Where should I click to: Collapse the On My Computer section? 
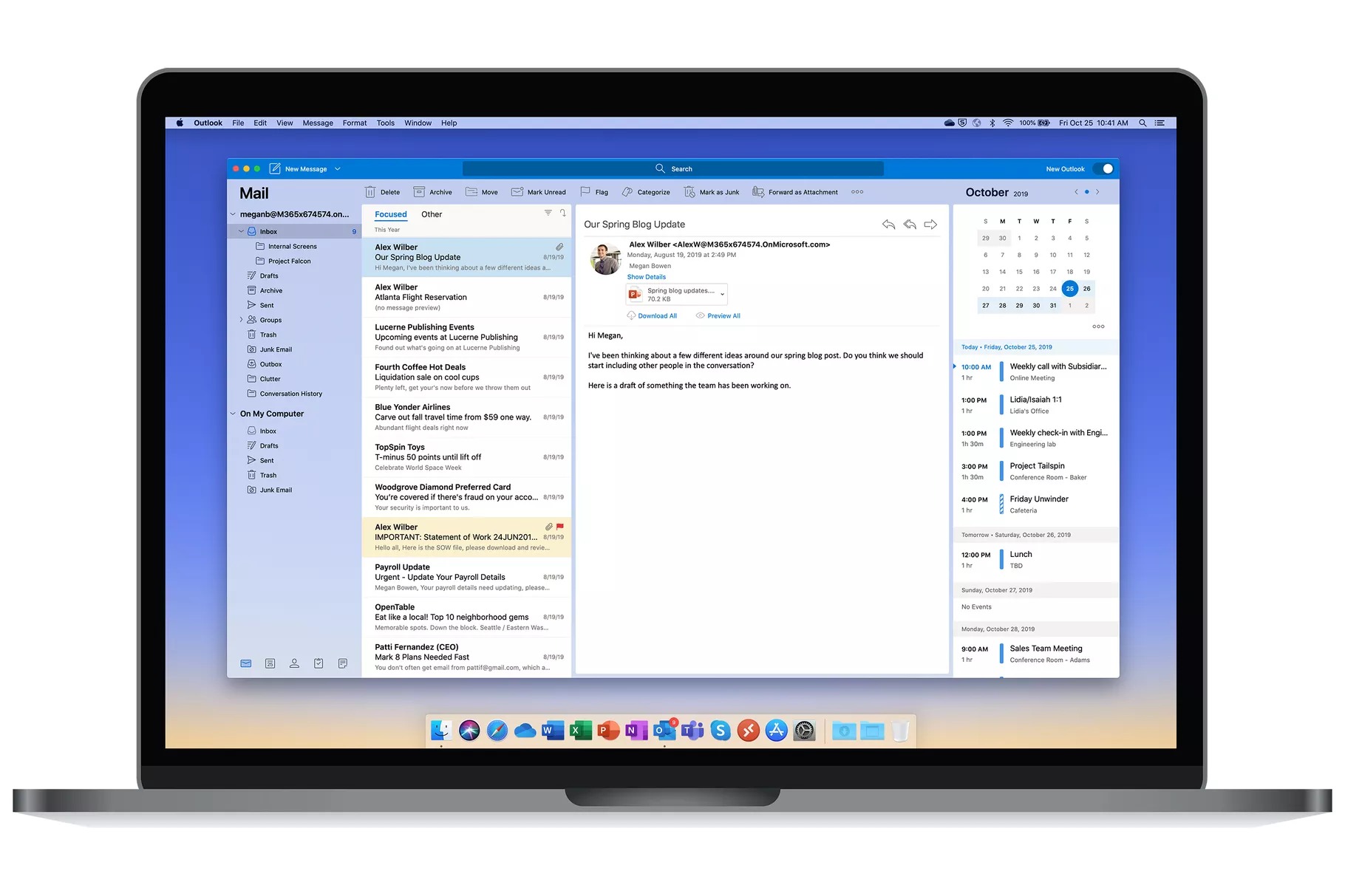pos(233,414)
